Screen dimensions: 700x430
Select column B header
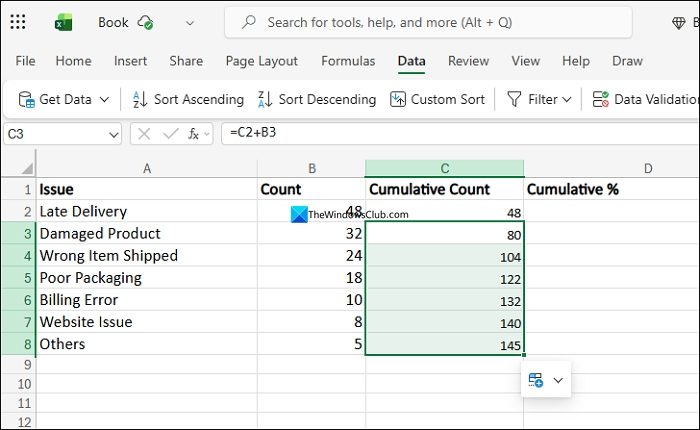click(312, 169)
